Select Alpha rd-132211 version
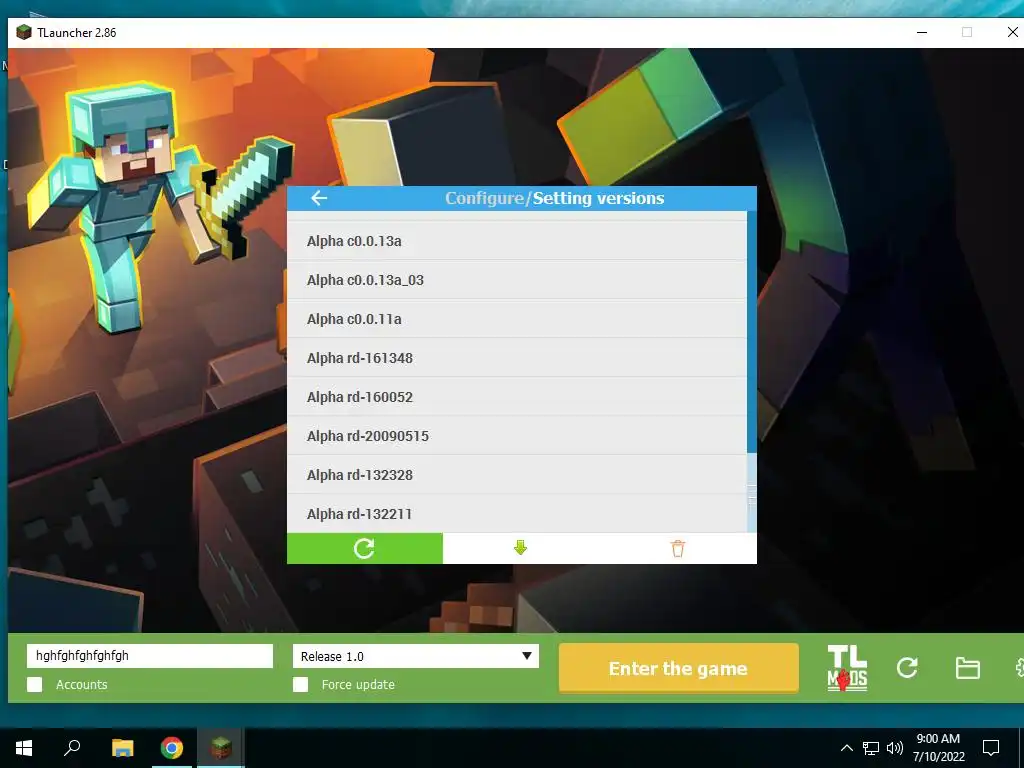This screenshot has height=768, width=1024. click(517, 513)
